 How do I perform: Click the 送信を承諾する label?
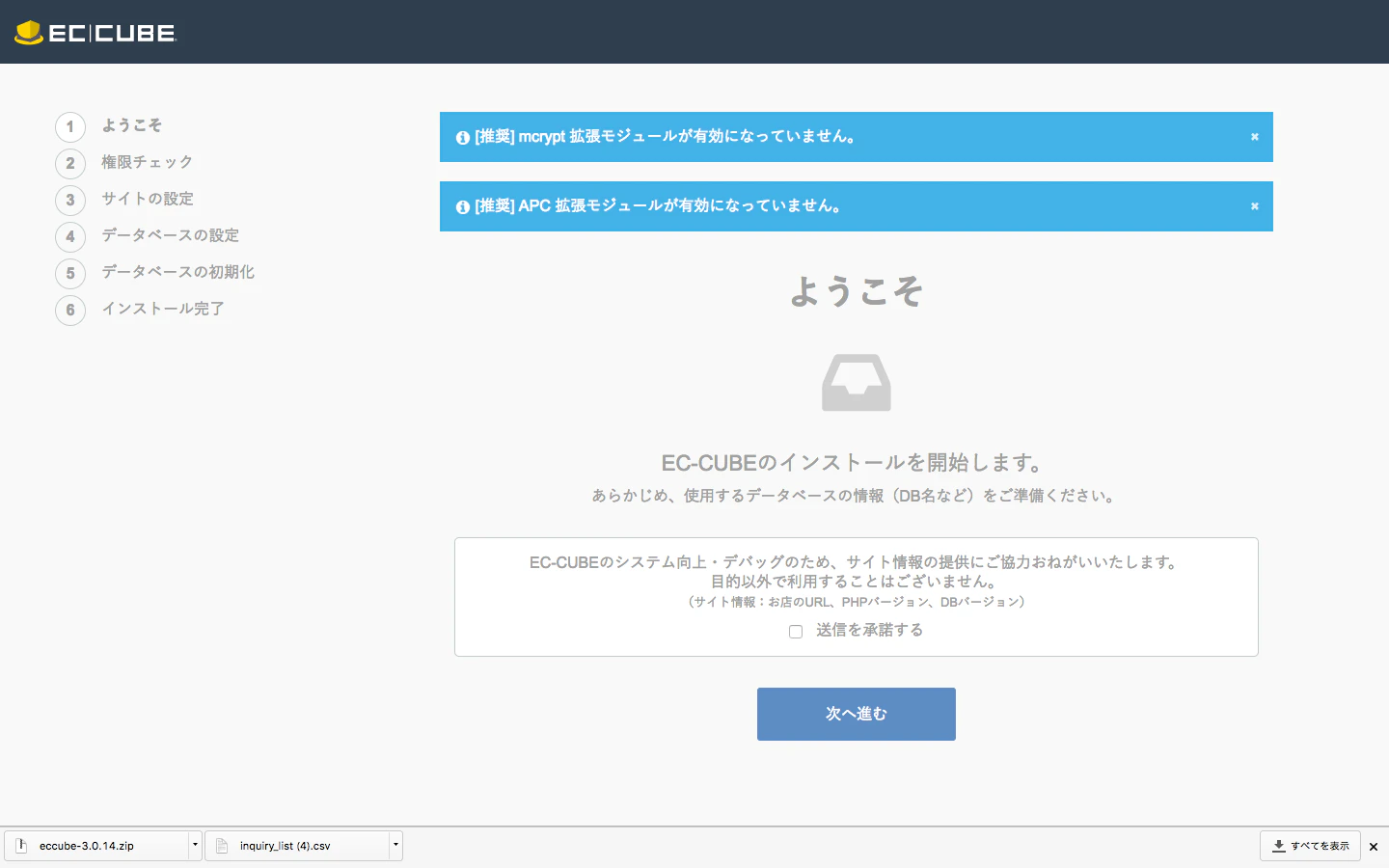[x=869, y=630]
